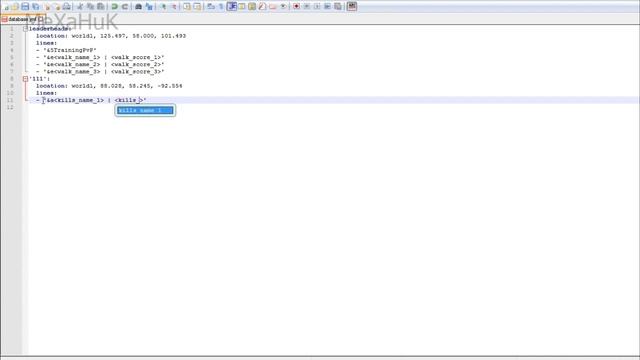640x360 pixels.
Task: Toggle word wrap in the toolbar
Action: pyautogui.click(x=211, y=7)
